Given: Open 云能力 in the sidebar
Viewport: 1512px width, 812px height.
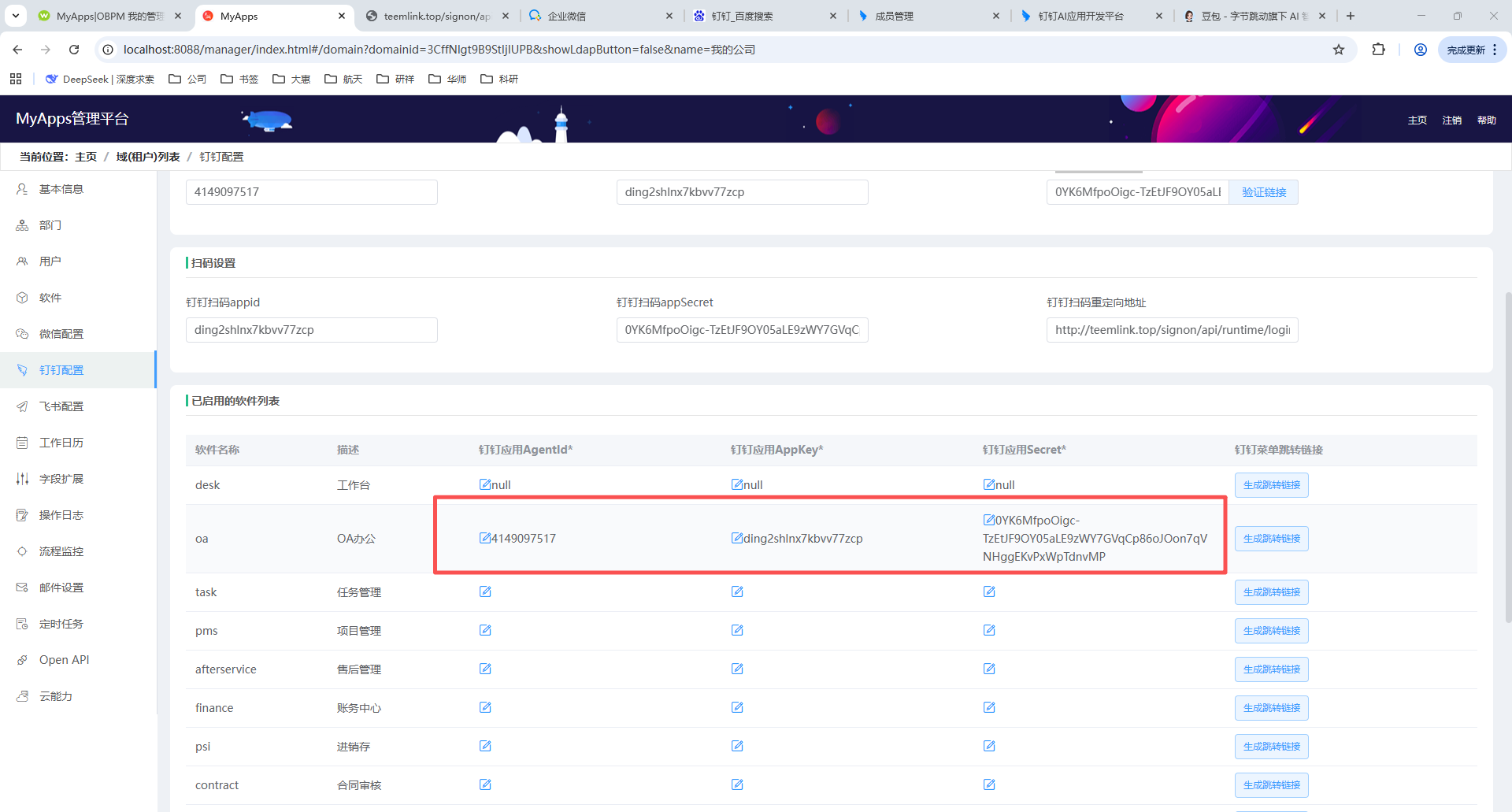Looking at the screenshot, I should tap(78, 696).
